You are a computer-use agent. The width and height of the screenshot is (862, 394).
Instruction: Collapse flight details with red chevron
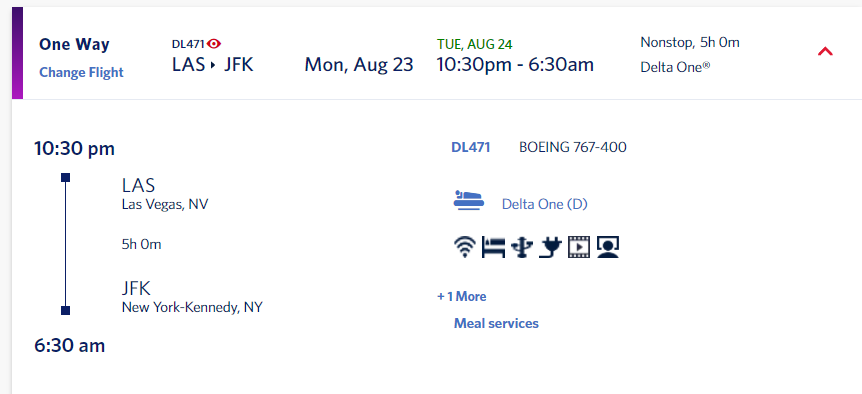tap(825, 52)
